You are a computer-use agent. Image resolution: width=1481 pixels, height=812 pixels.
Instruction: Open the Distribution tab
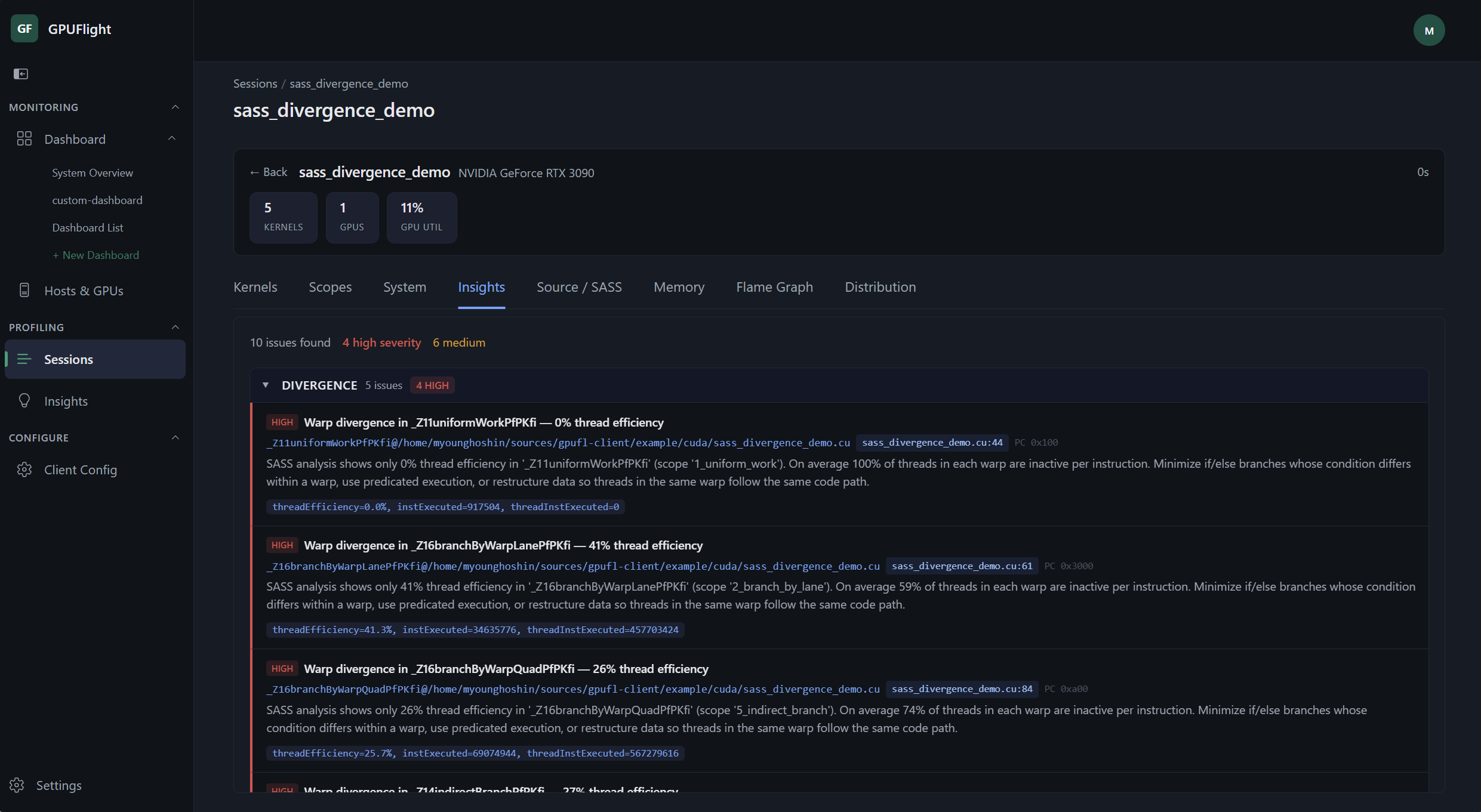pos(880,287)
